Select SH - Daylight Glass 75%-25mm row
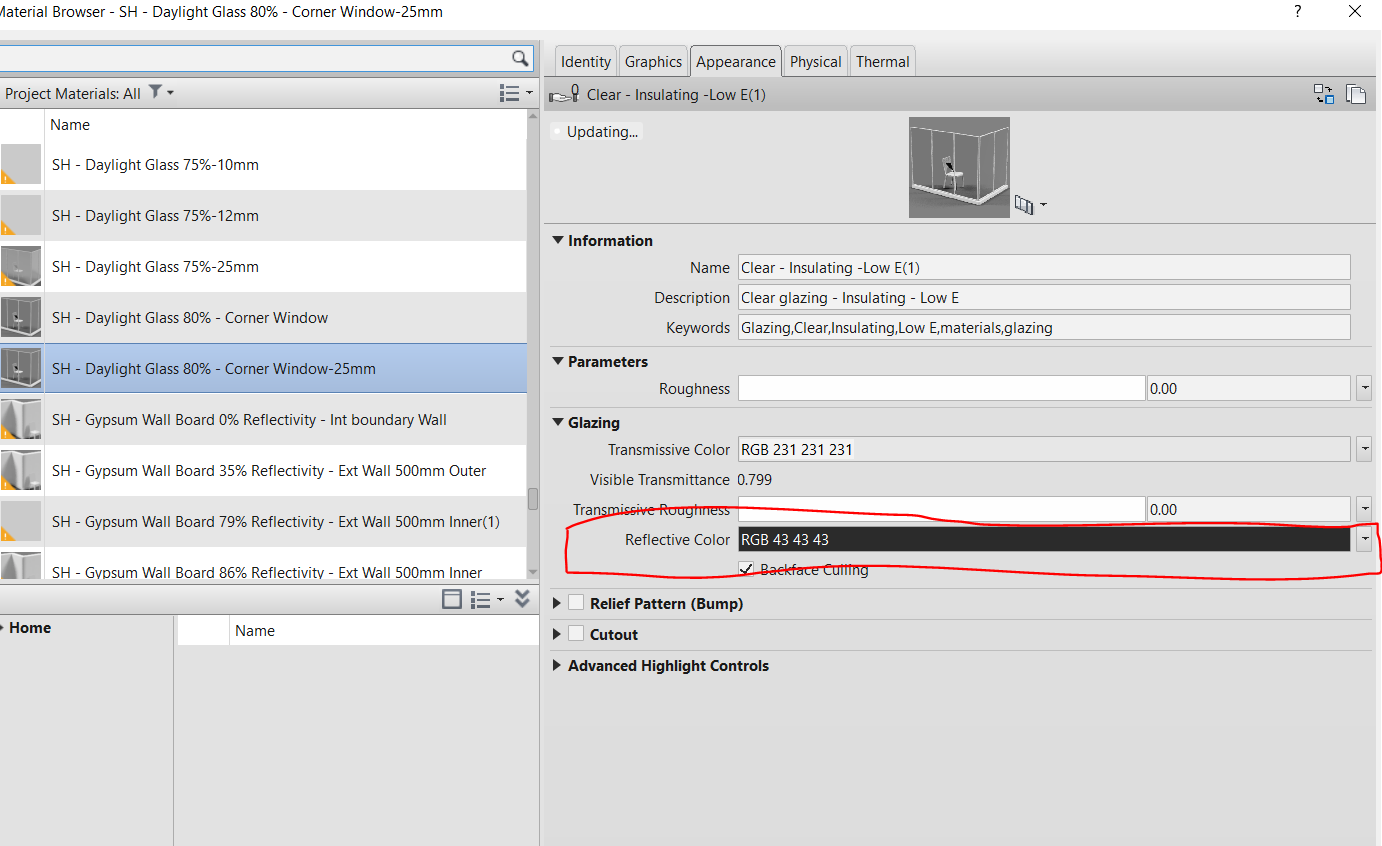1382x846 pixels. [263, 266]
